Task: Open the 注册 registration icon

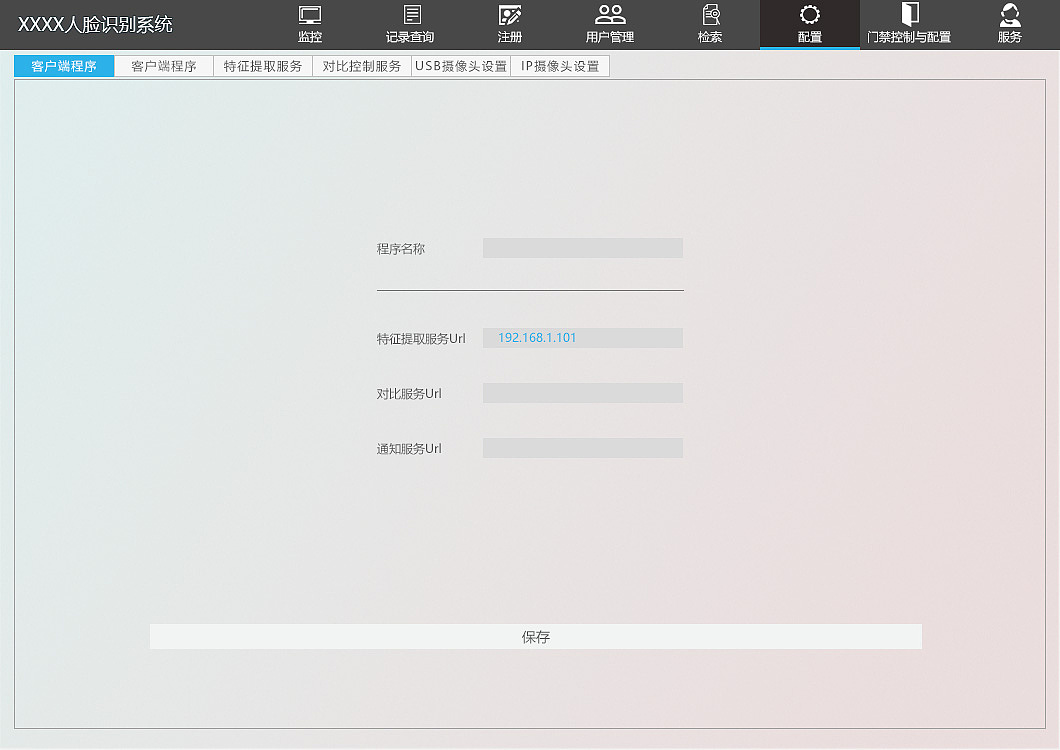Action: 510,24
